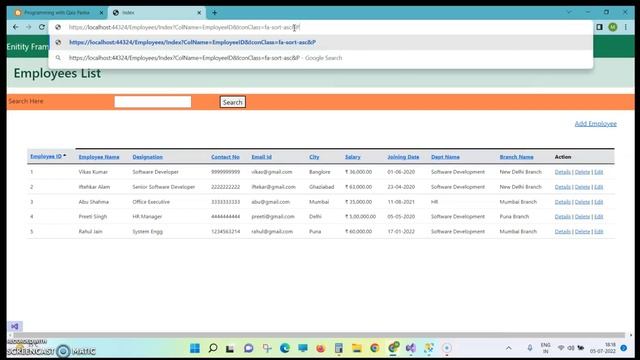Open Wi-Fi network tray icon
Image resolution: width=640 pixels, height=360 pixels.
point(561,348)
